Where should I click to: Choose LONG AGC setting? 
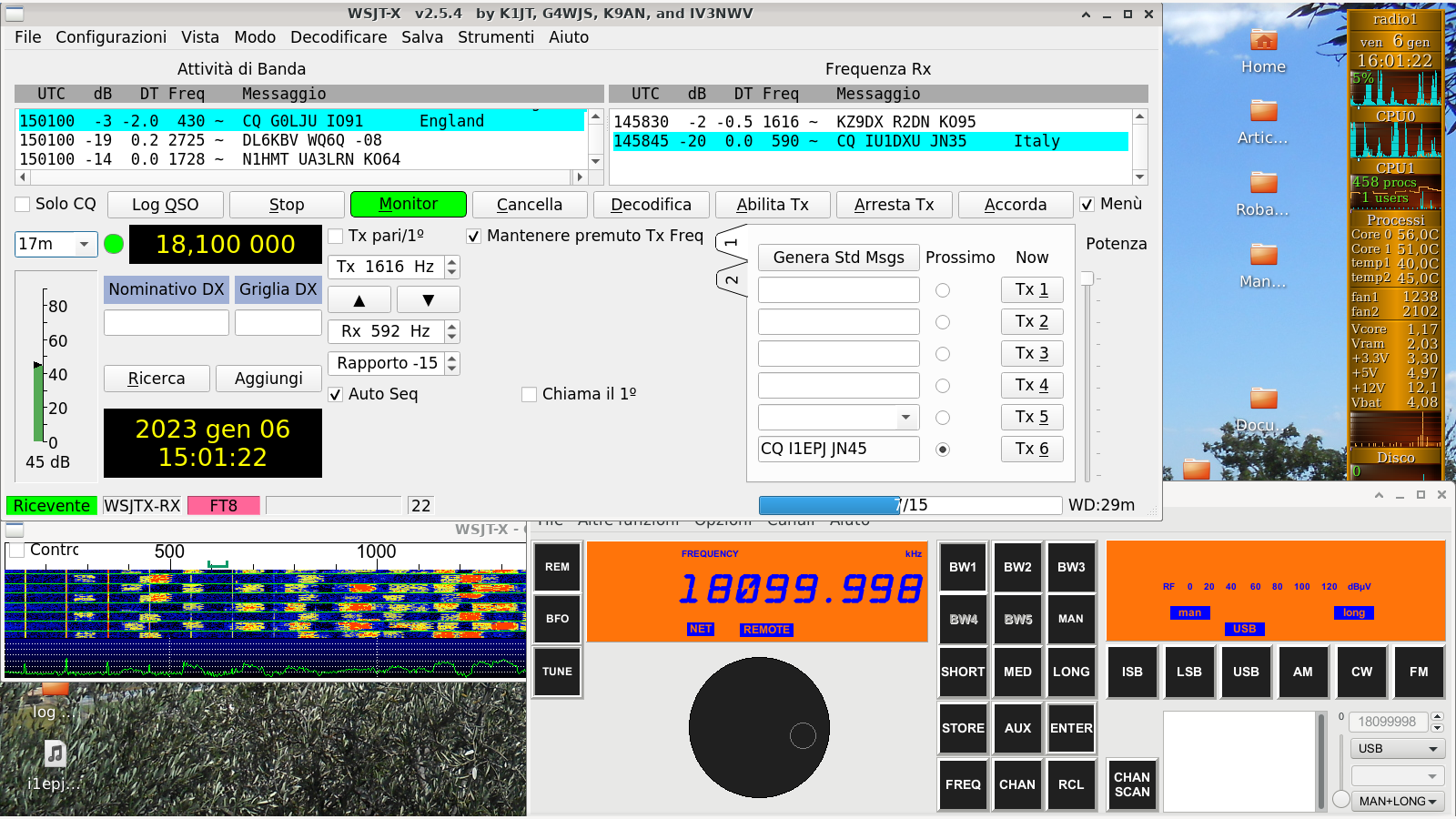[1071, 672]
